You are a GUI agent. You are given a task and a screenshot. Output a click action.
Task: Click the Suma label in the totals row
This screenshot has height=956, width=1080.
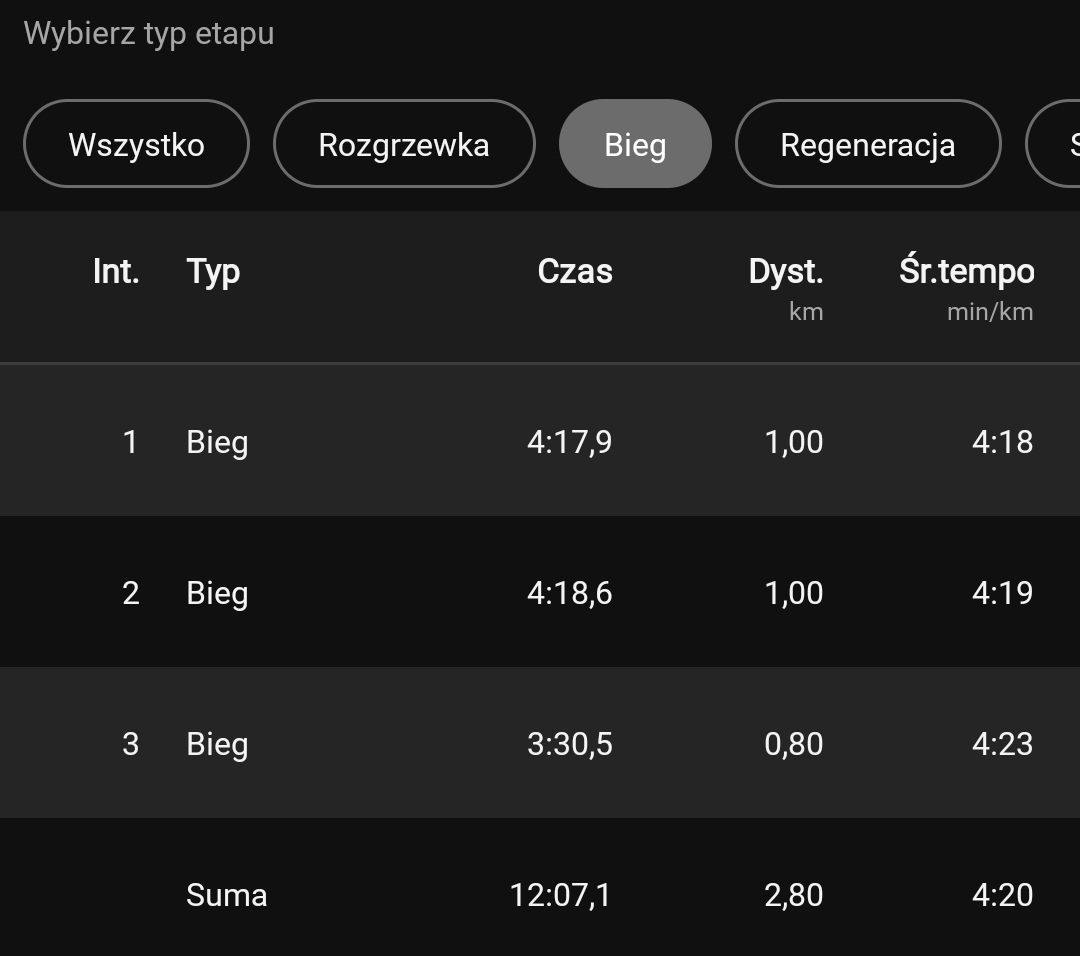[x=227, y=895]
